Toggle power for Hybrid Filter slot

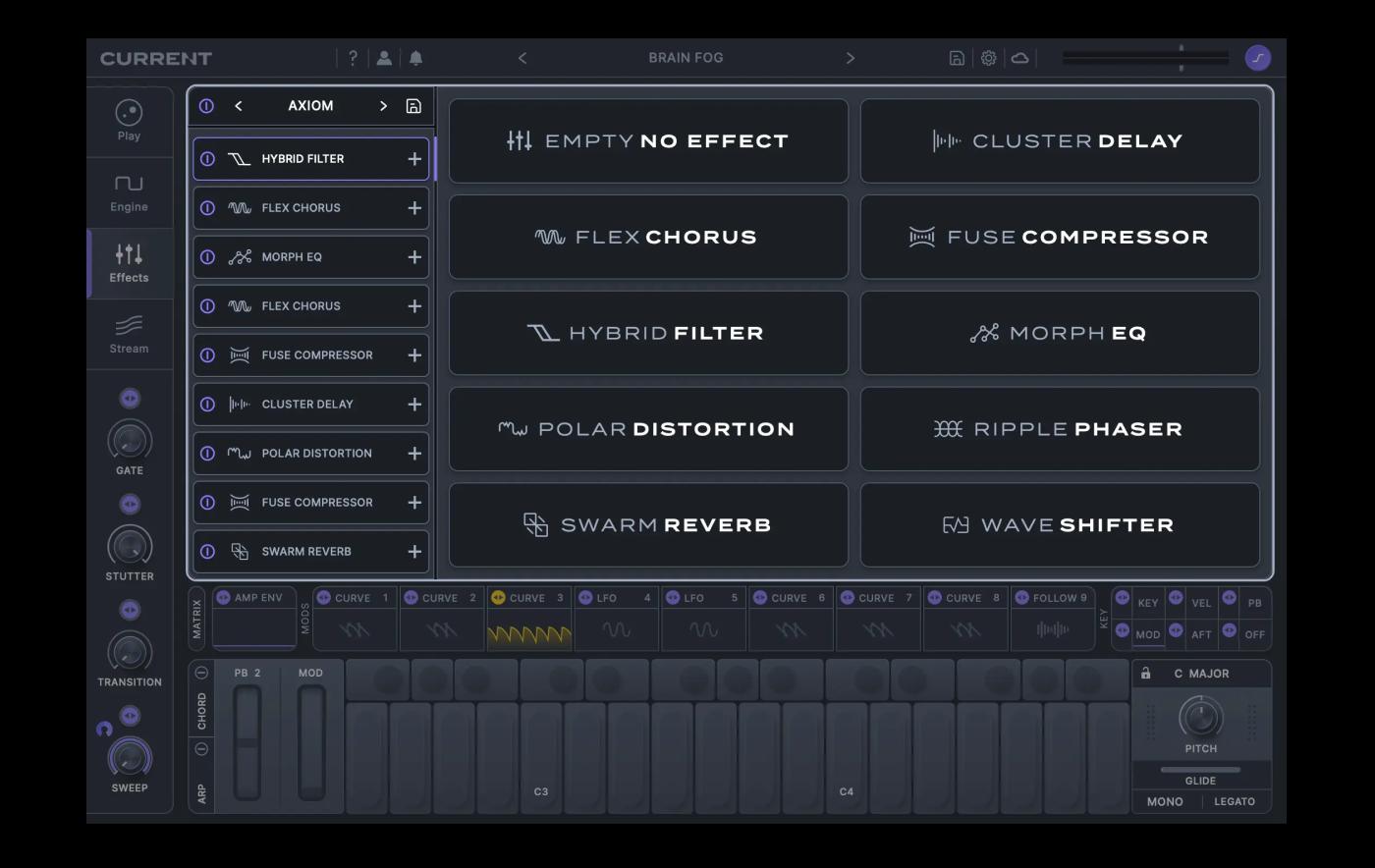207,159
